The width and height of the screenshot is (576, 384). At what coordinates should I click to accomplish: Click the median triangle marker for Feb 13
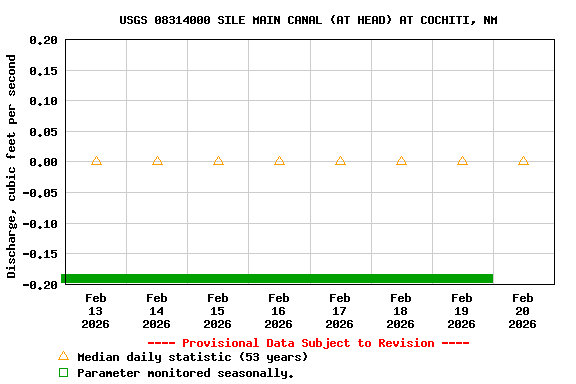point(96,161)
